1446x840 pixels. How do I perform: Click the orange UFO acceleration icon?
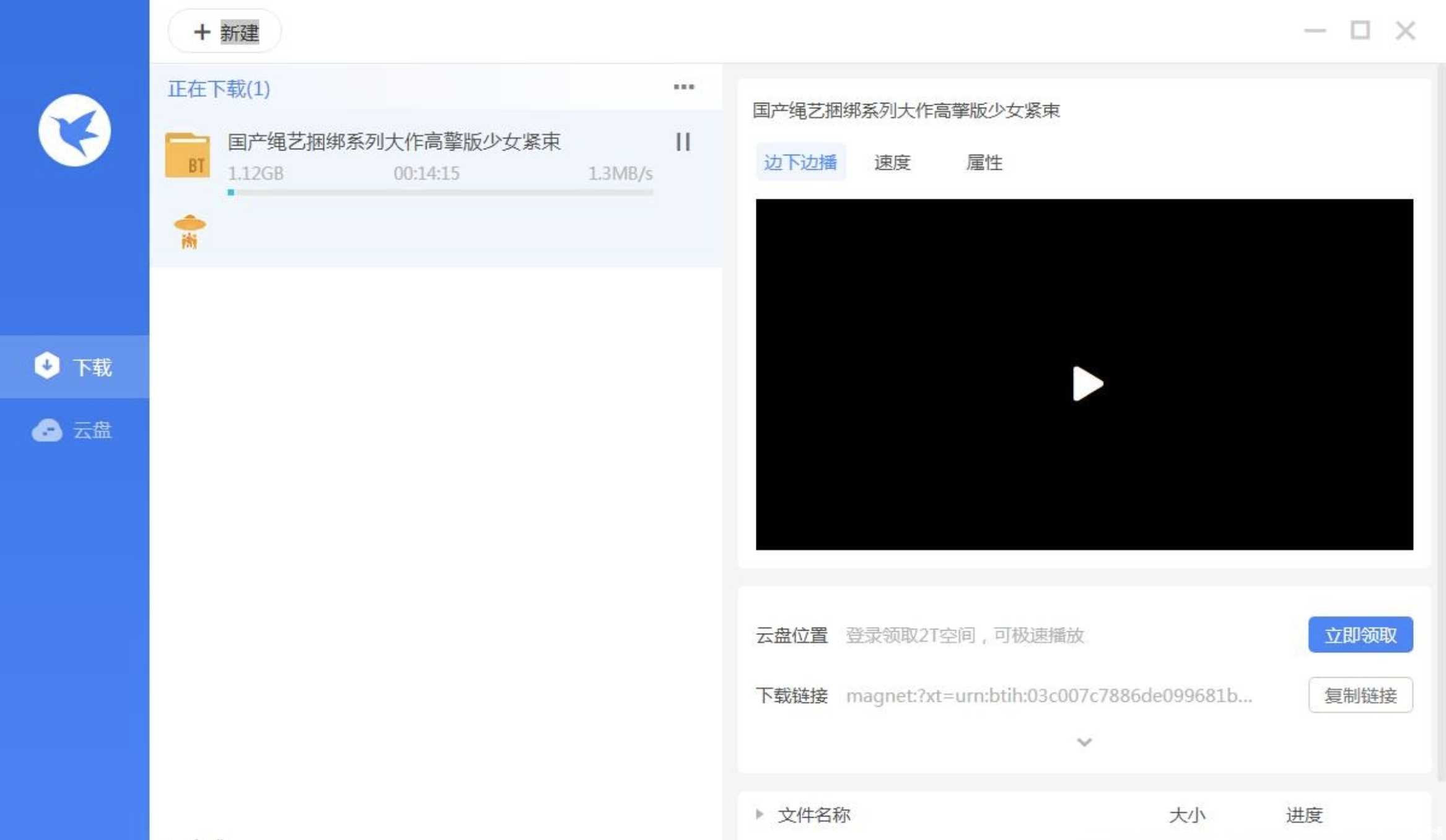pos(190,232)
